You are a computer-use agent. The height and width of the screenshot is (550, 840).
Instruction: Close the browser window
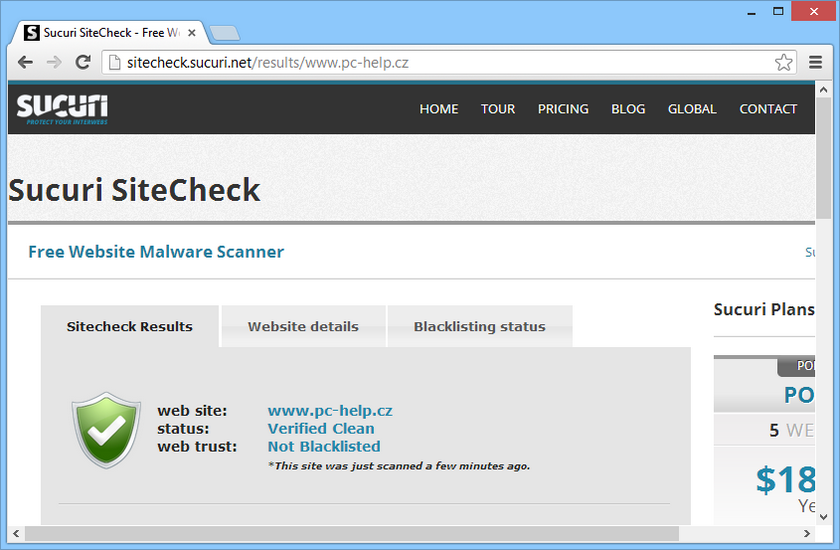click(814, 11)
